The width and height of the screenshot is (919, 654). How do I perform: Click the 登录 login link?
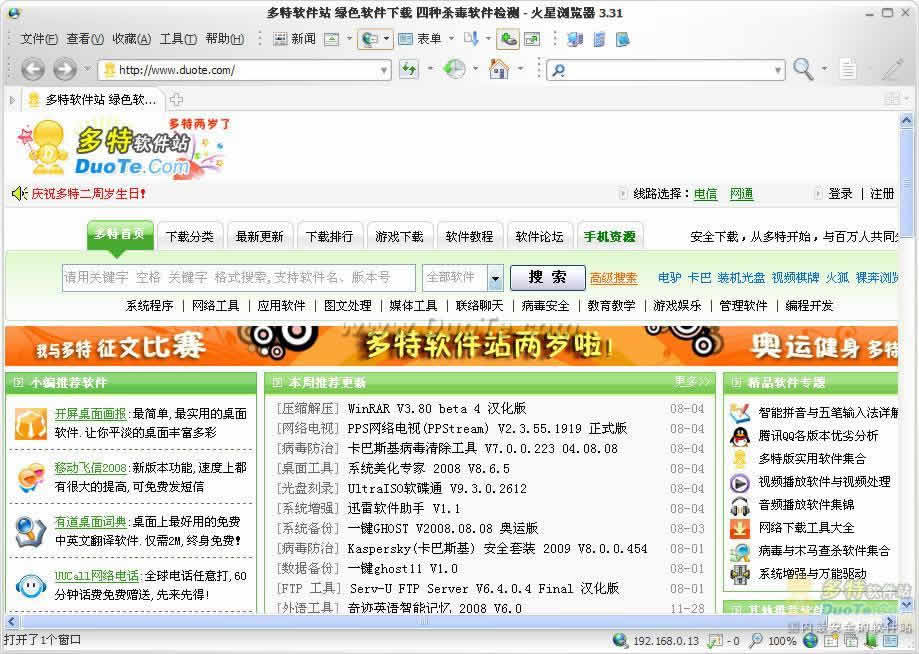(840, 193)
